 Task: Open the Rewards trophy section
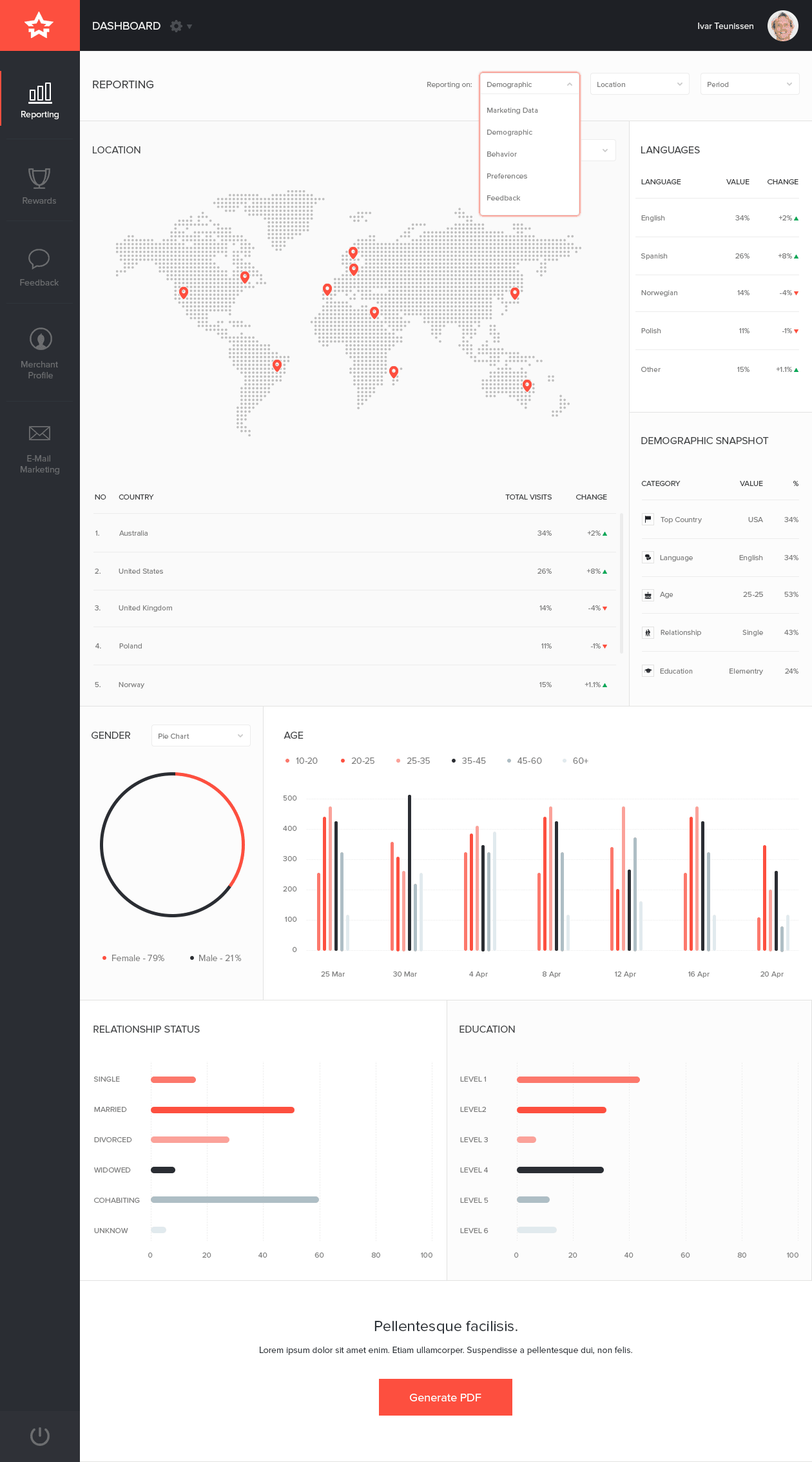coord(39,186)
